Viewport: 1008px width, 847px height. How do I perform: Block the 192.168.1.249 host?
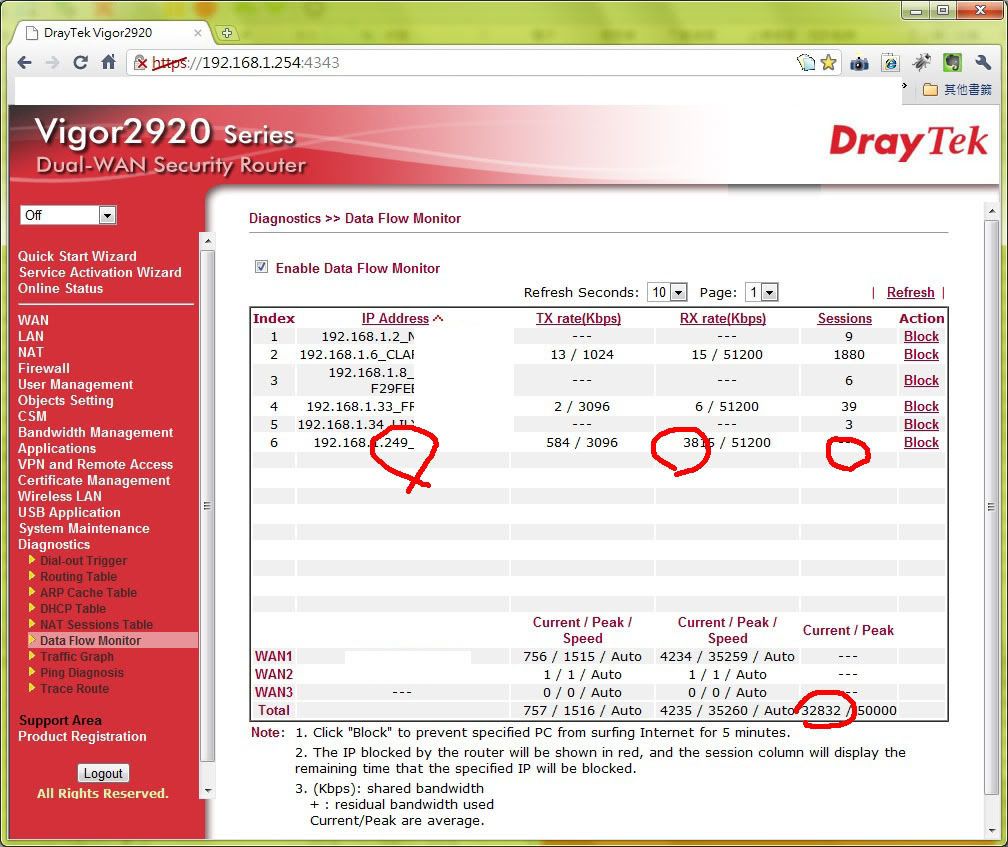[x=921, y=442]
